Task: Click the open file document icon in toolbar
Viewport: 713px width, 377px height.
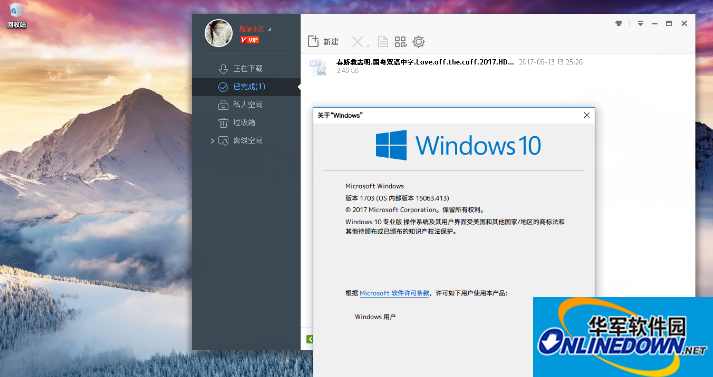Action: click(x=383, y=42)
